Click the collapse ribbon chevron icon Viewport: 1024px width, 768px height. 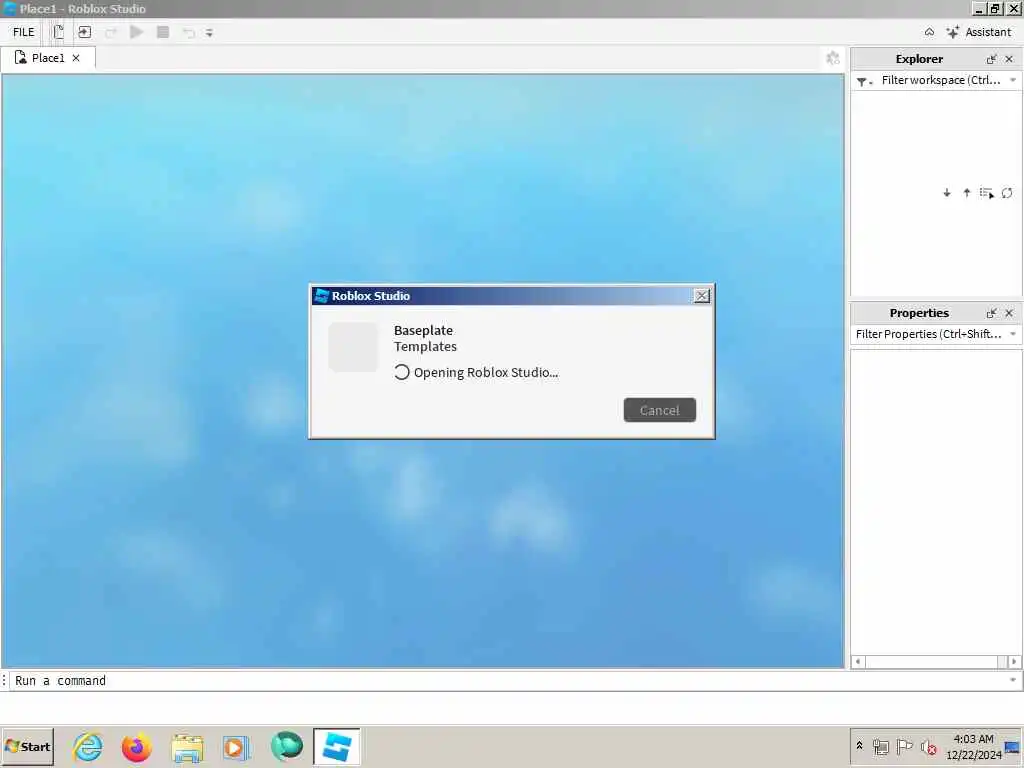point(929,32)
